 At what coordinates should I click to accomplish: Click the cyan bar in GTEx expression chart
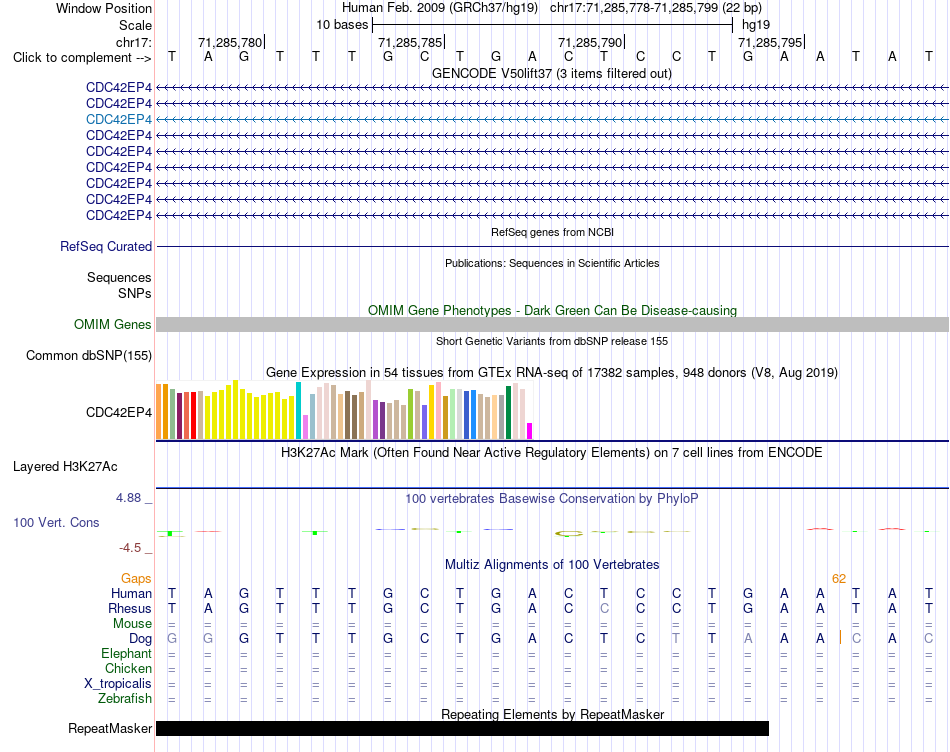coord(299,410)
